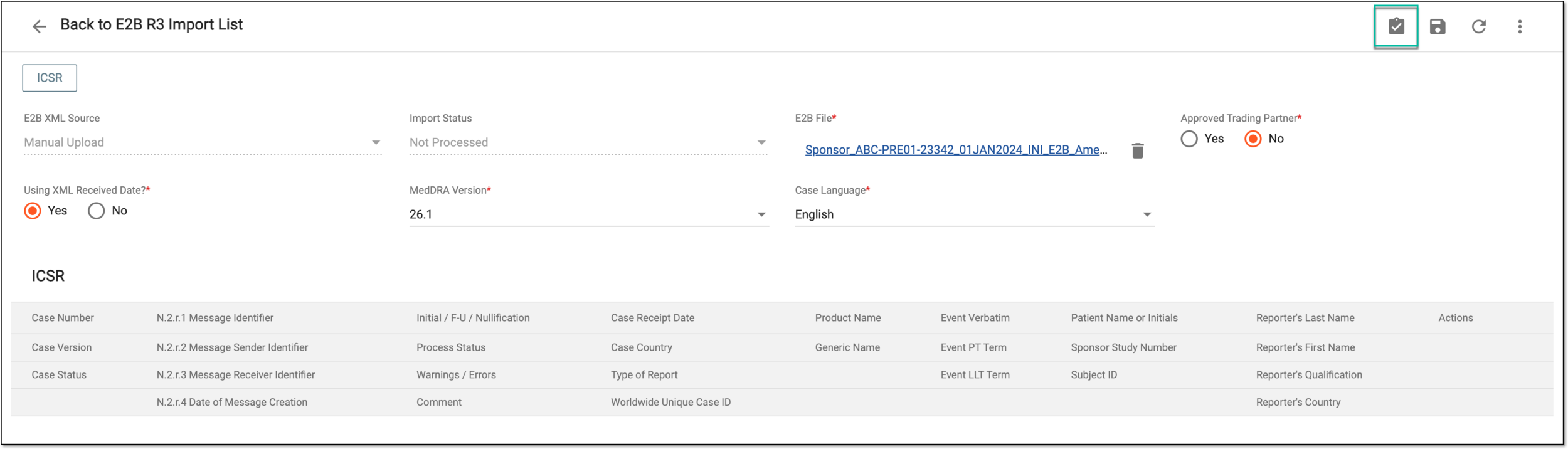Click the validate clipboard-check icon
Screen dimensions: 1568x449
1396,26
